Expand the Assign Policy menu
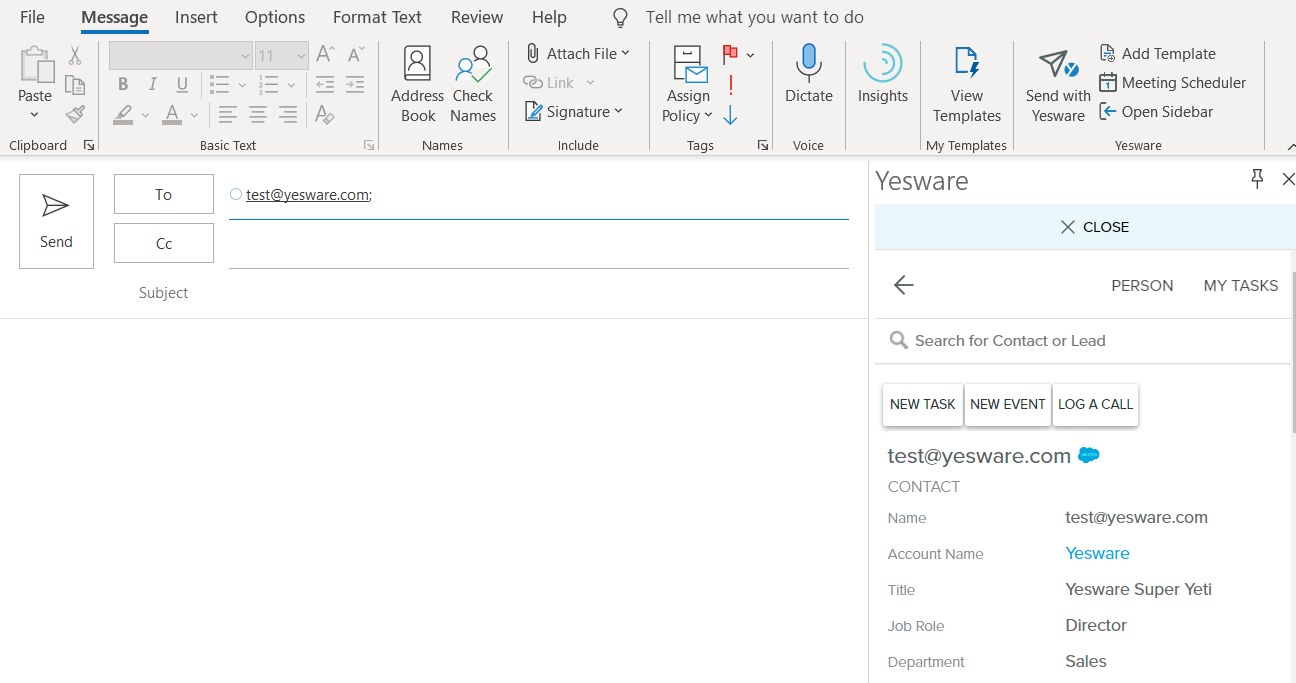Image resolution: width=1296 pixels, height=683 pixels. 688,85
